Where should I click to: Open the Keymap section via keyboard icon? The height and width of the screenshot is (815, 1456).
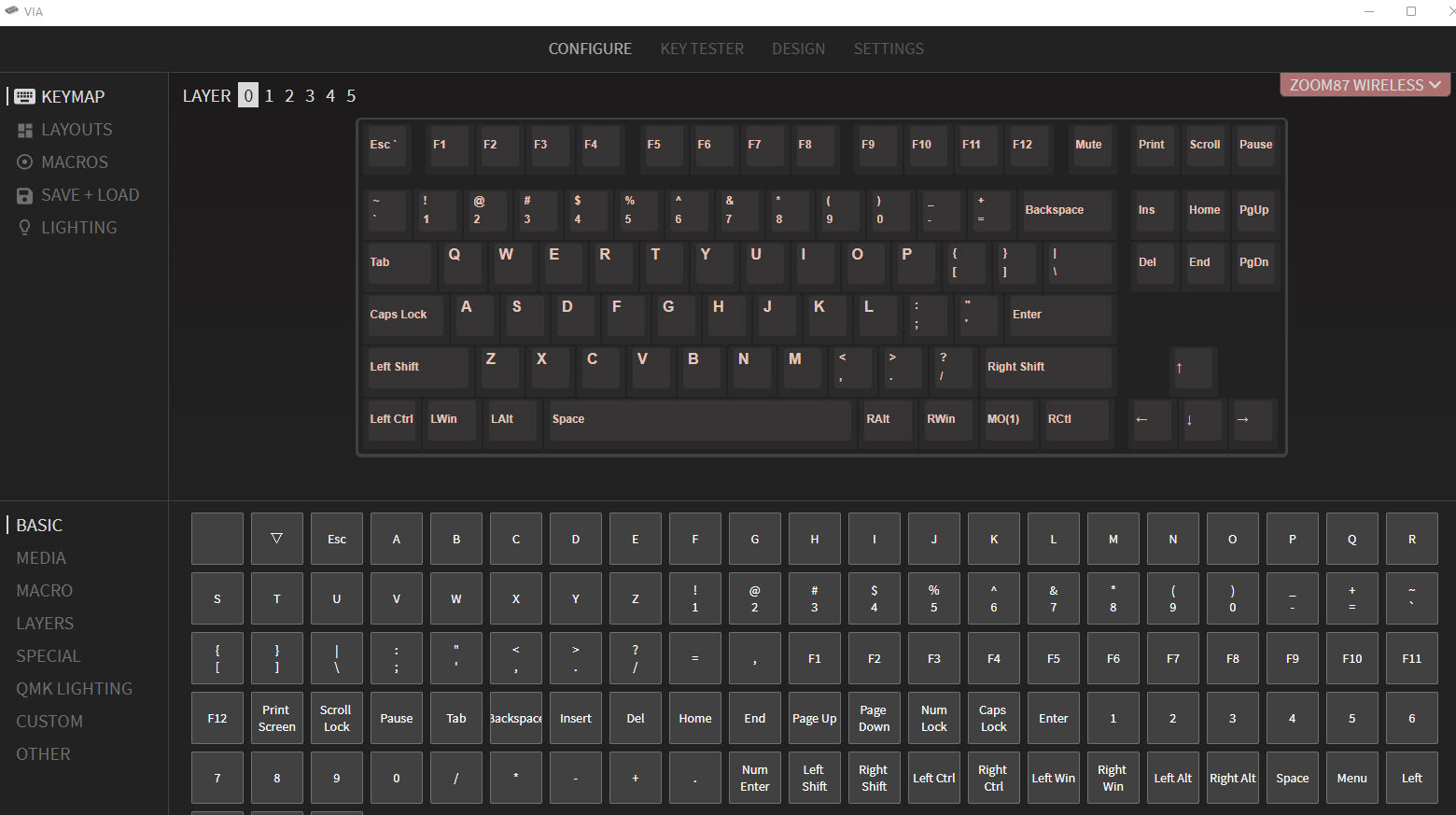click(25, 97)
